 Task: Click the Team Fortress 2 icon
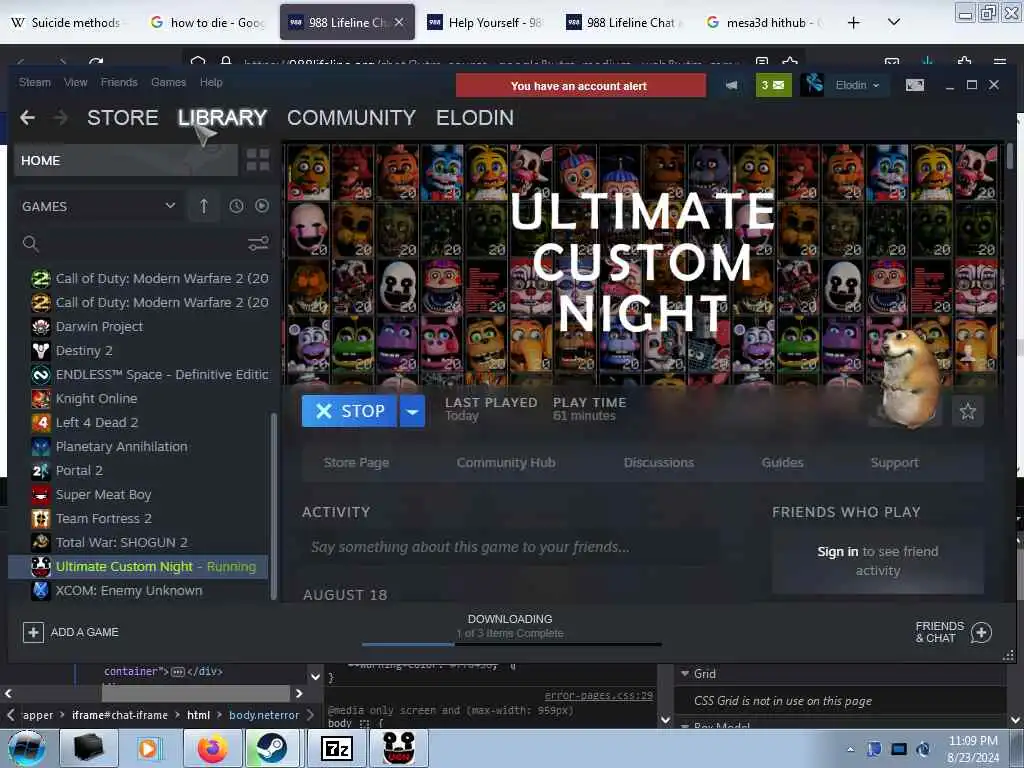click(x=40, y=519)
